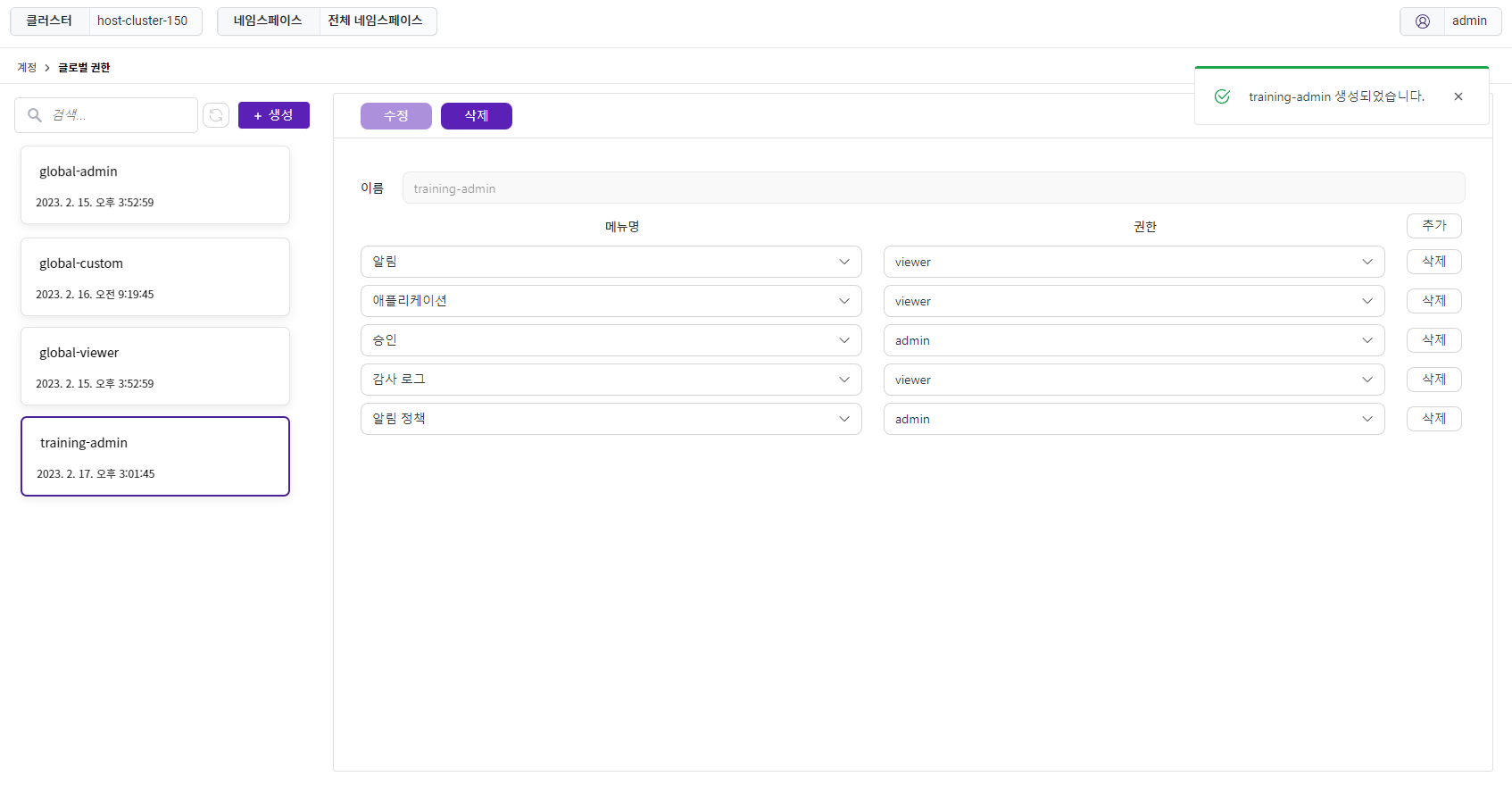Select the global-viewer role card

(155, 366)
